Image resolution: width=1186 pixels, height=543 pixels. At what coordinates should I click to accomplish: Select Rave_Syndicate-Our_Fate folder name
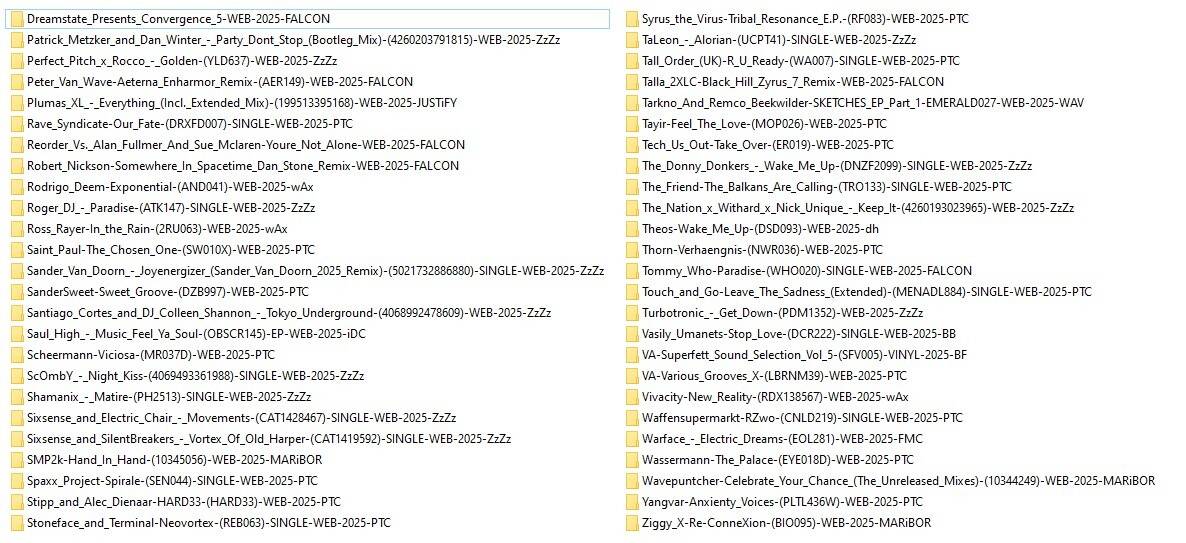(190, 124)
